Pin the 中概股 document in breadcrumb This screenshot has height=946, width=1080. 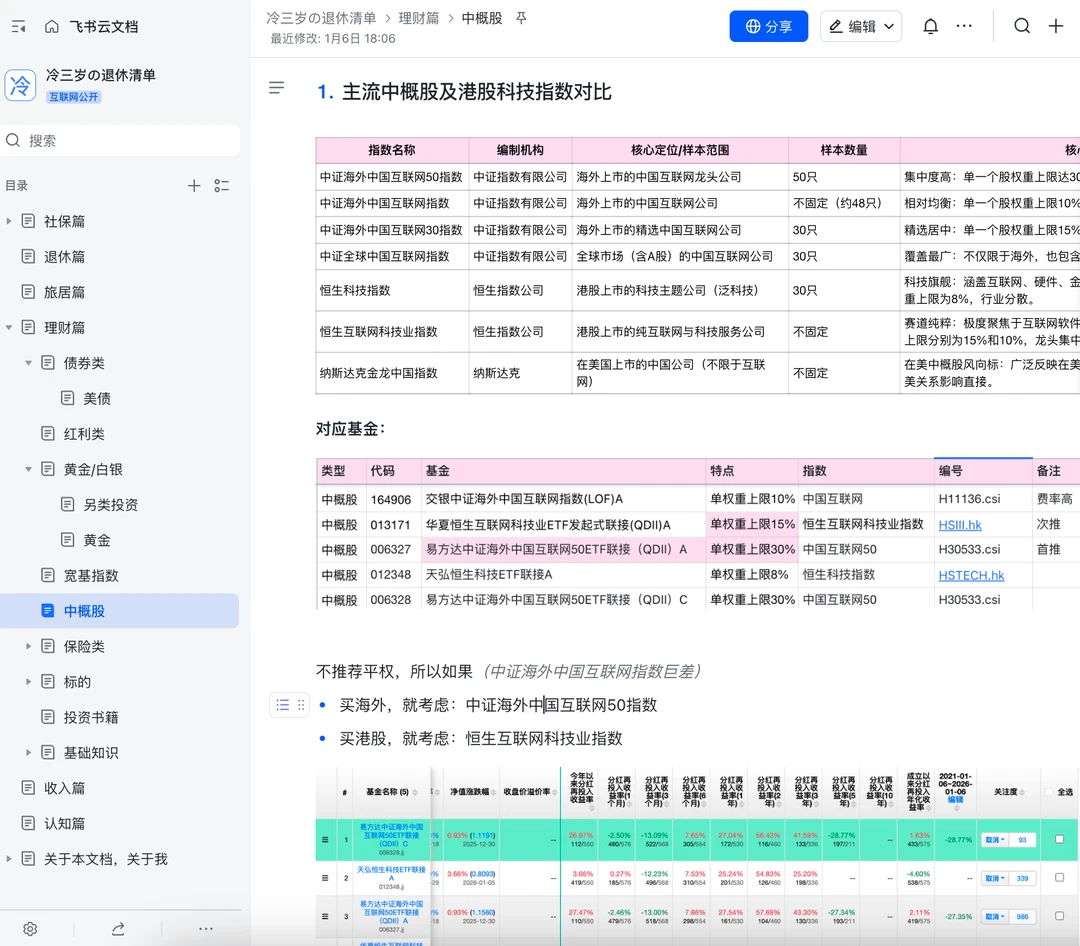coord(521,18)
